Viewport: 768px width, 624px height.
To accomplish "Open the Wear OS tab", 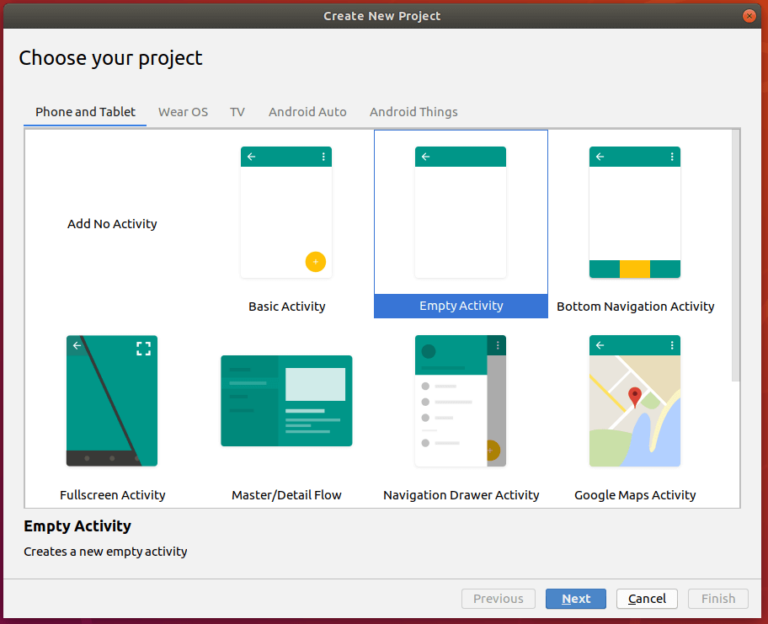I will point(183,112).
